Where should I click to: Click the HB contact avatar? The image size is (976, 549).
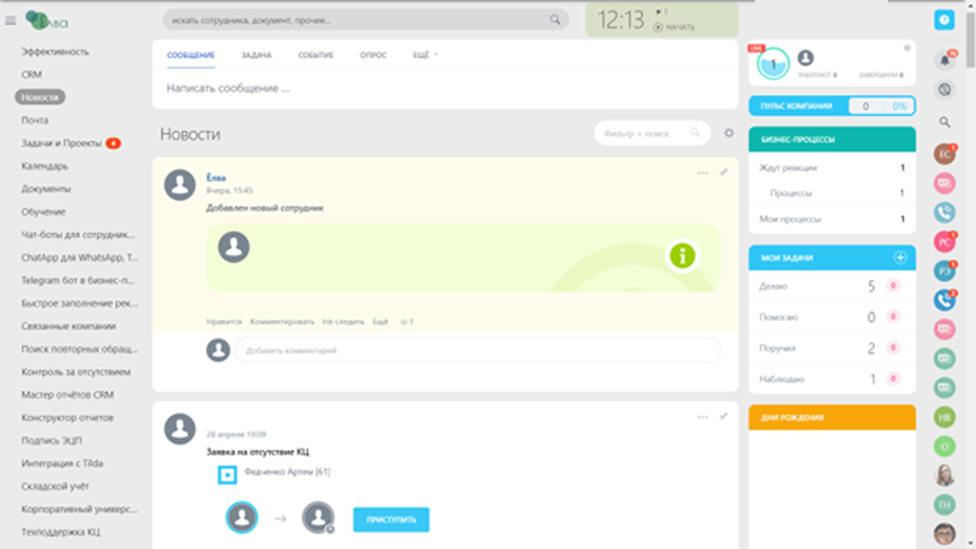coord(944,417)
